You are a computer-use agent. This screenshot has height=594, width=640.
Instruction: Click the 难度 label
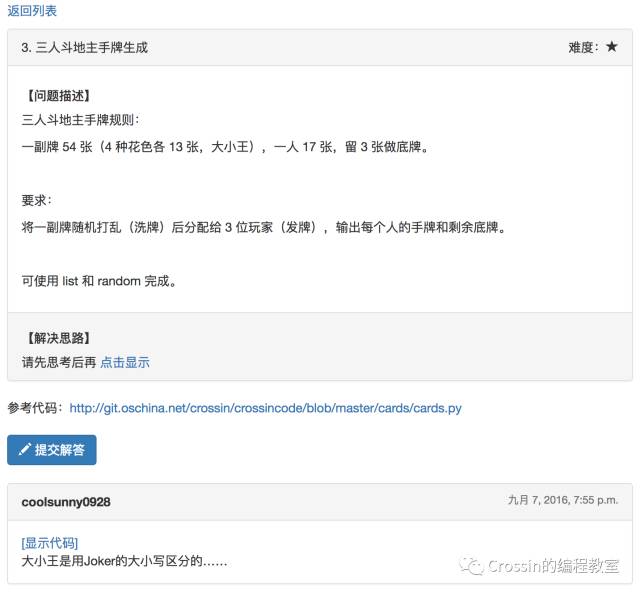[x=584, y=47]
